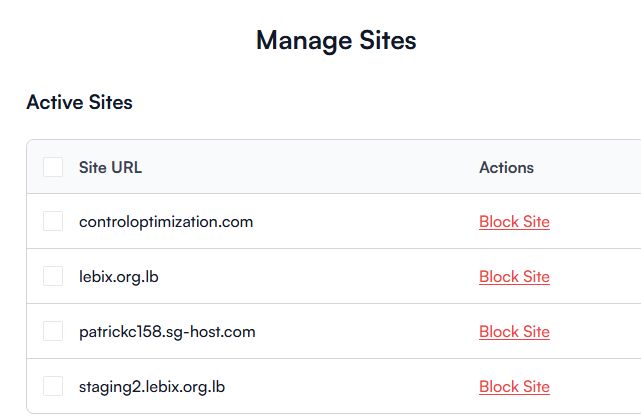Image resolution: width=641 pixels, height=420 pixels.
Task: Block the patrickc158.sg-host.com site
Action: (x=514, y=332)
